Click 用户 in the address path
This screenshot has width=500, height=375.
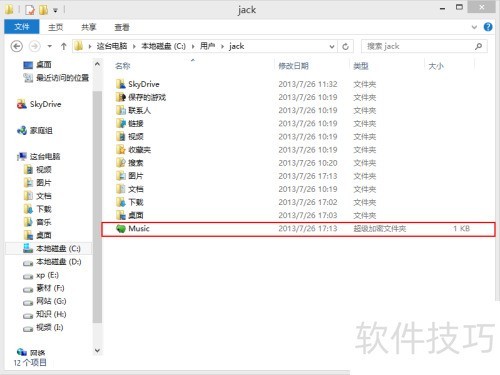(x=207, y=46)
